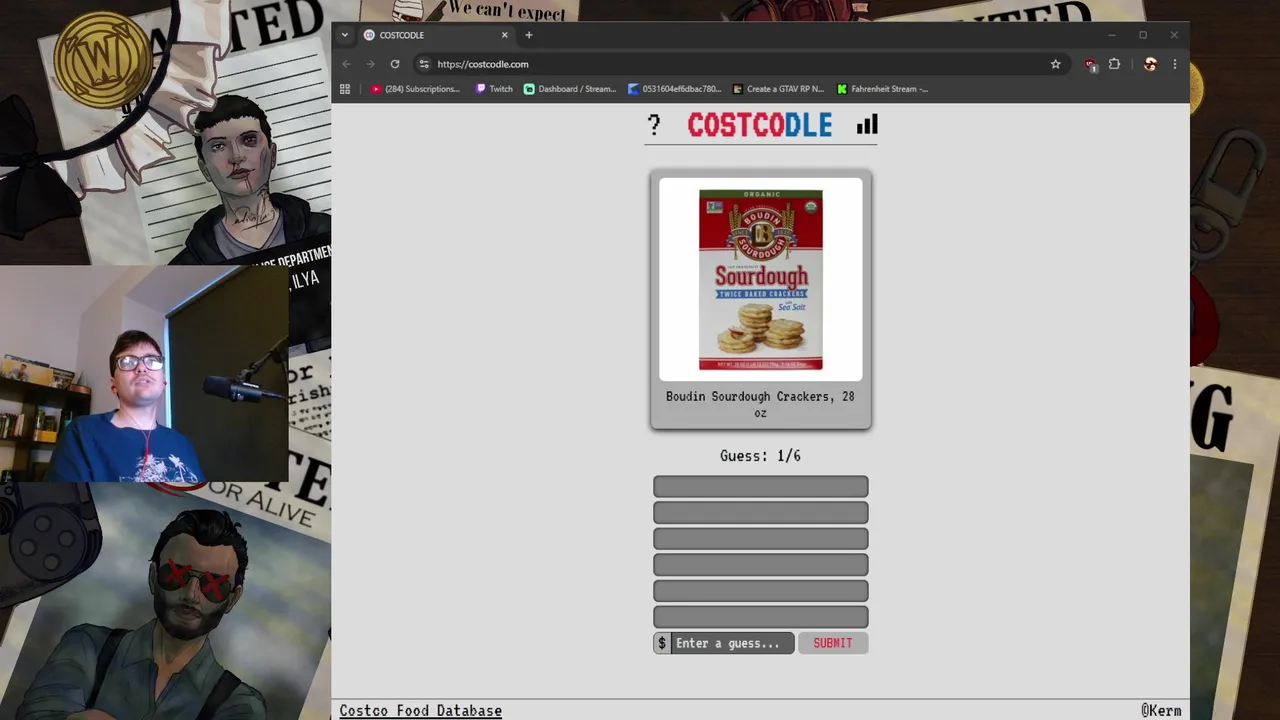This screenshot has height=720, width=1280.
Task: Open the Chrome apps grid shortcut
Action: point(345,89)
